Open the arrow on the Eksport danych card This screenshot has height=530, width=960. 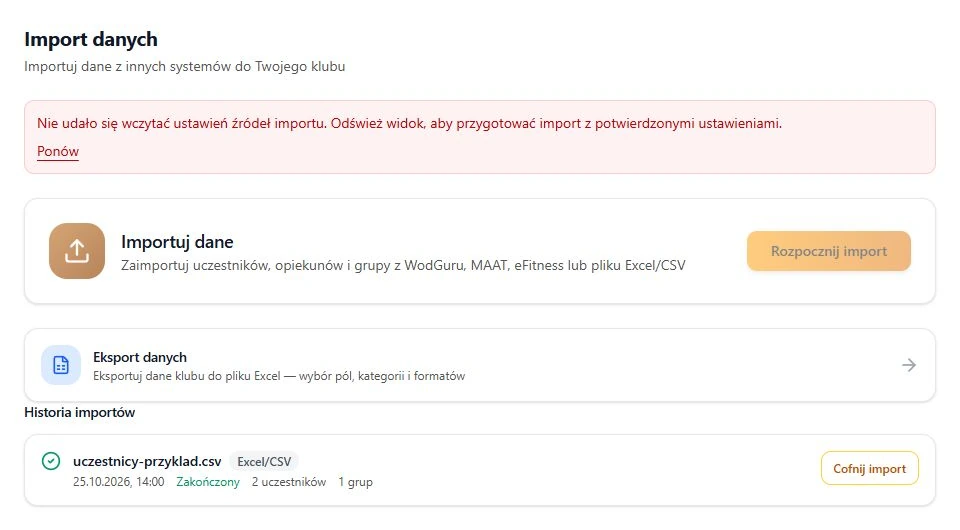(909, 365)
